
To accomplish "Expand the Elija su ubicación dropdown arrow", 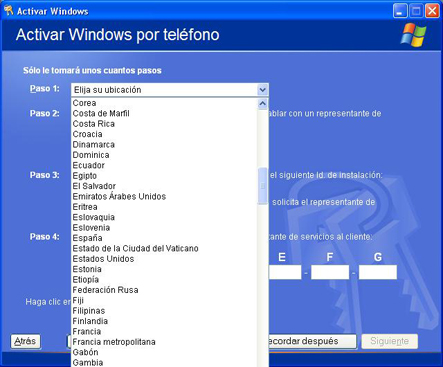I will (x=262, y=90).
